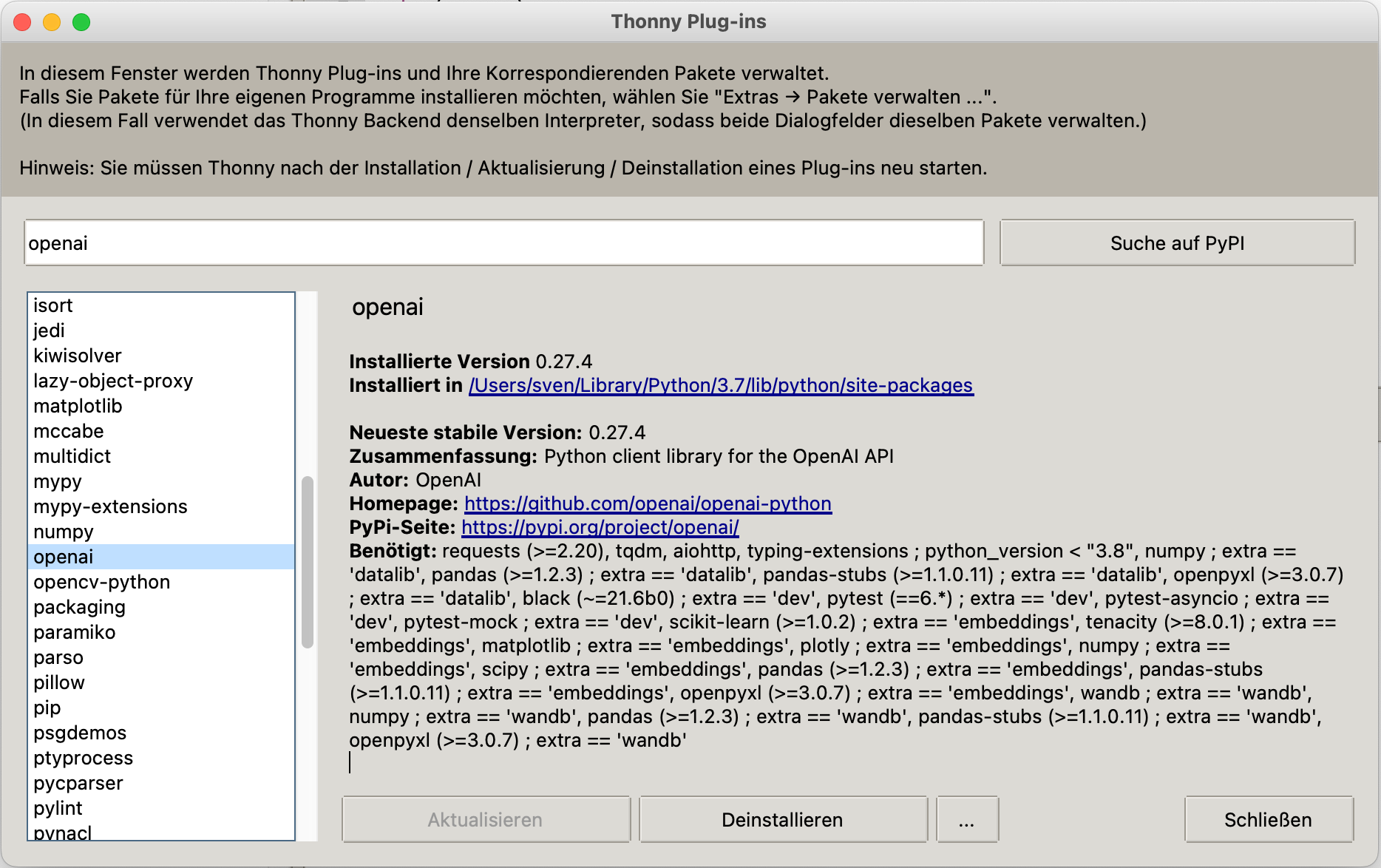Pick numpy from the package list
Viewport: 1381px width, 868px height.
(x=161, y=532)
